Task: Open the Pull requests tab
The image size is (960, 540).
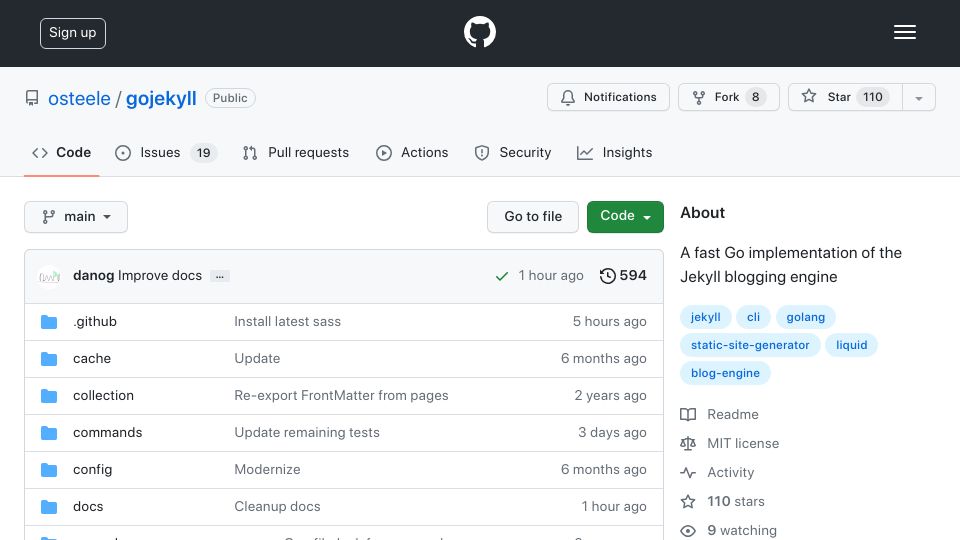Action: [x=296, y=152]
